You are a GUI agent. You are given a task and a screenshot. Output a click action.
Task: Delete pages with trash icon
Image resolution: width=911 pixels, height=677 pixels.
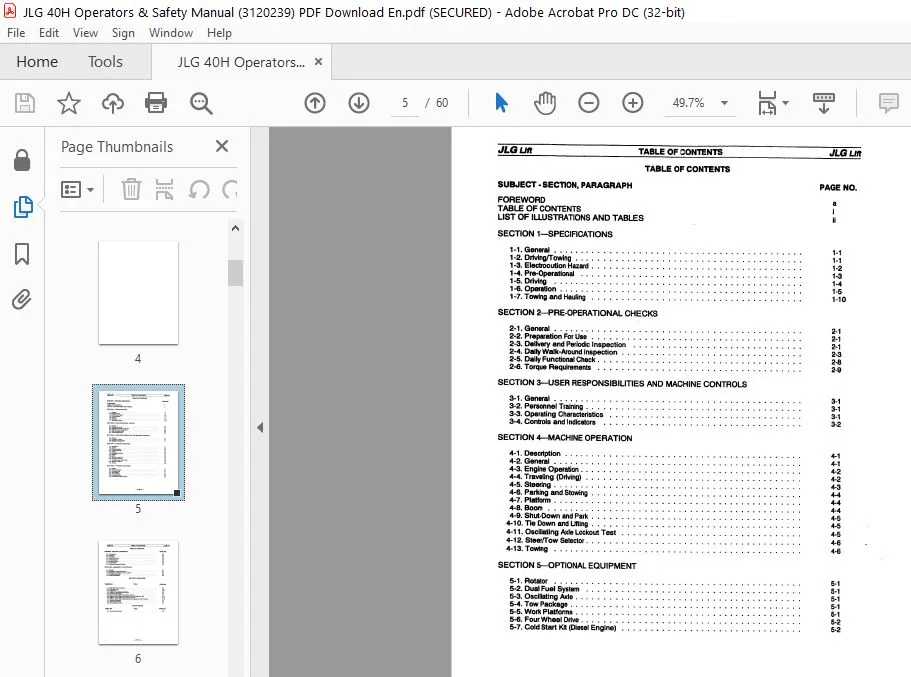(131, 189)
